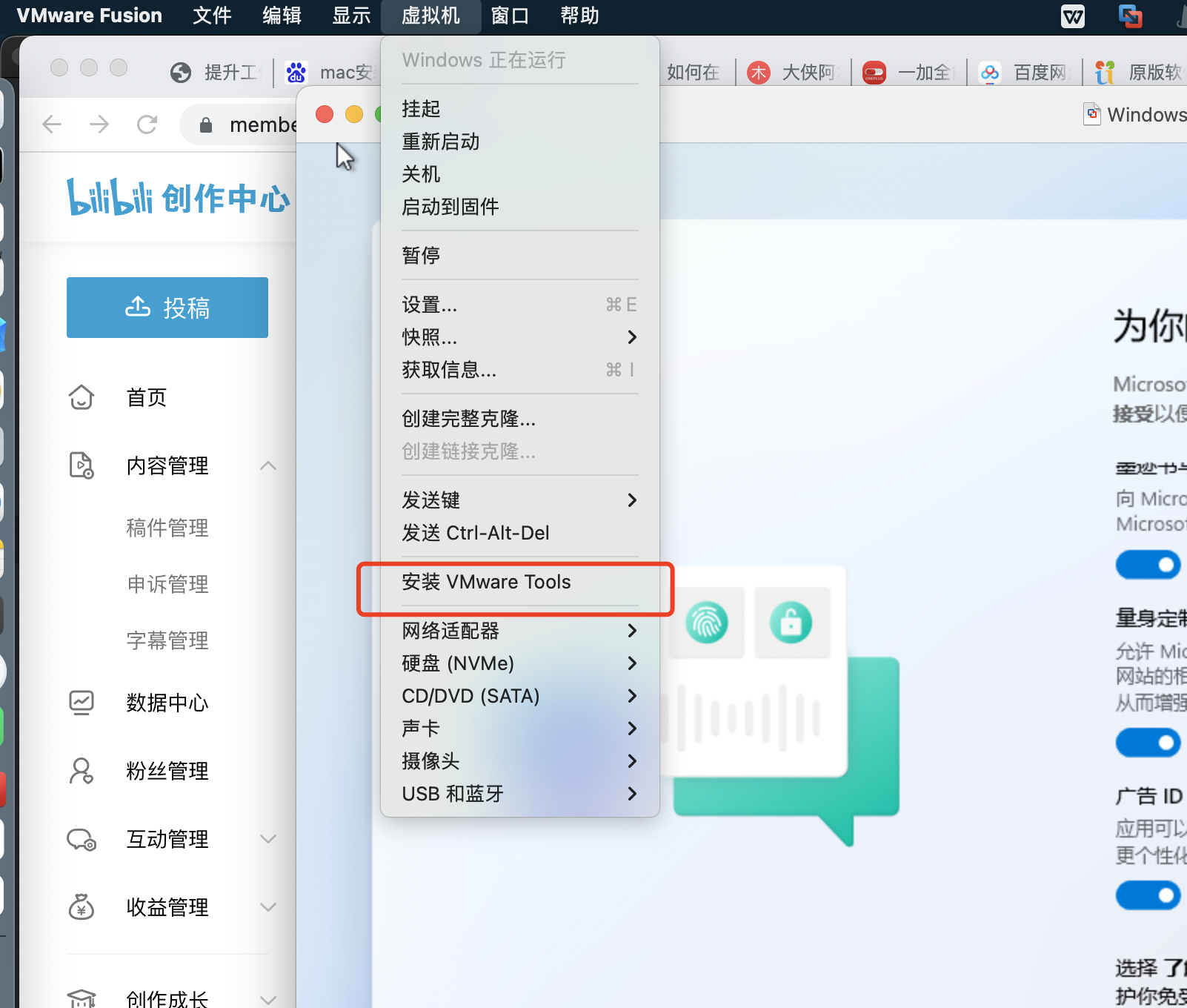This screenshot has height=1008, width=1187.
Task: Open the 硬盘 (NVMe) submenu
Action: click(x=520, y=663)
